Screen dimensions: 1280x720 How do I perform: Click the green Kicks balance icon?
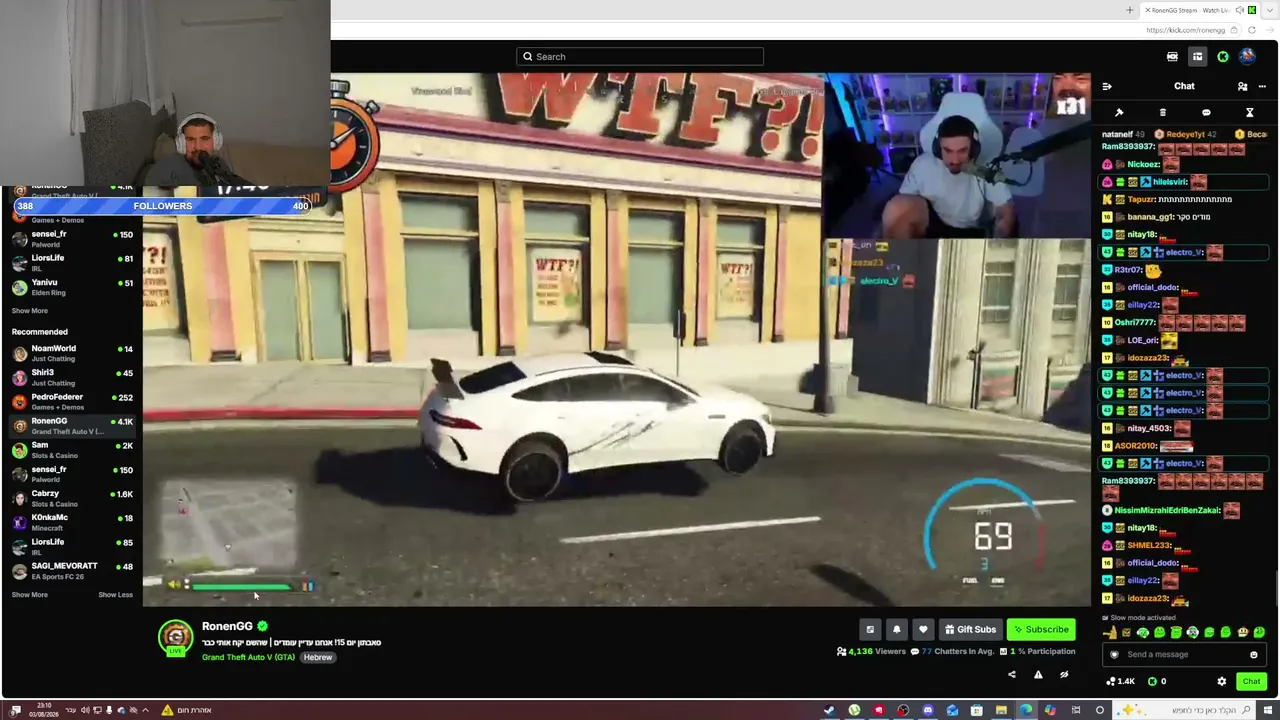click(1156, 681)
